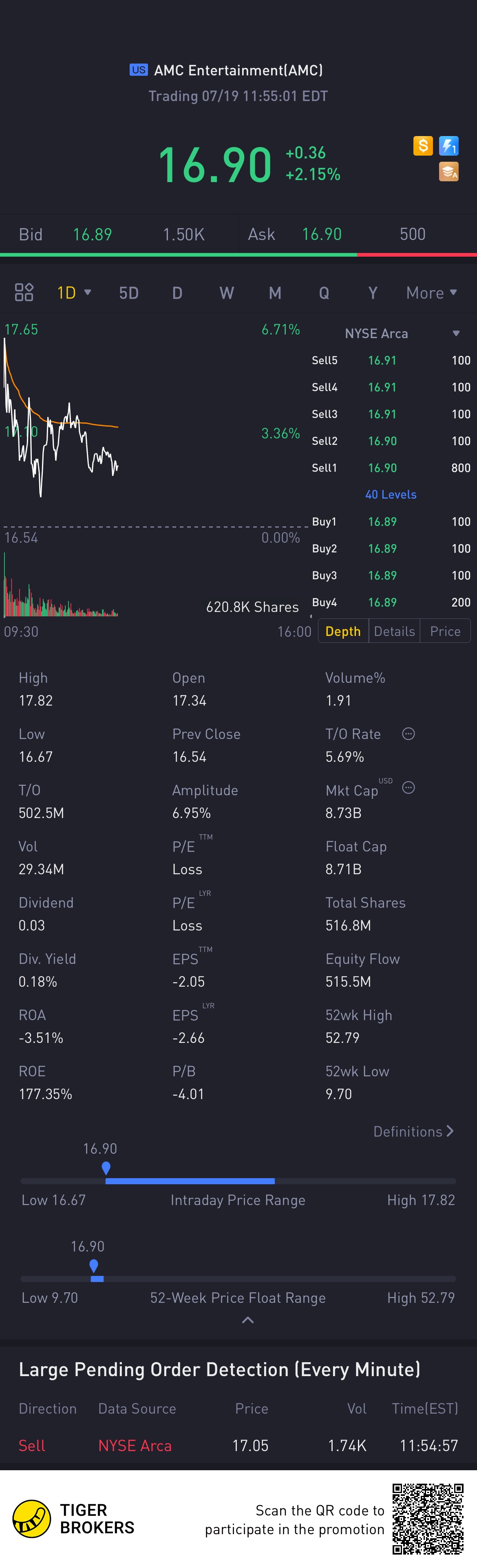The width and height of the screenshot is (477, 1568).
Task: Switch order book to Price view
Action: pos(445,631)
